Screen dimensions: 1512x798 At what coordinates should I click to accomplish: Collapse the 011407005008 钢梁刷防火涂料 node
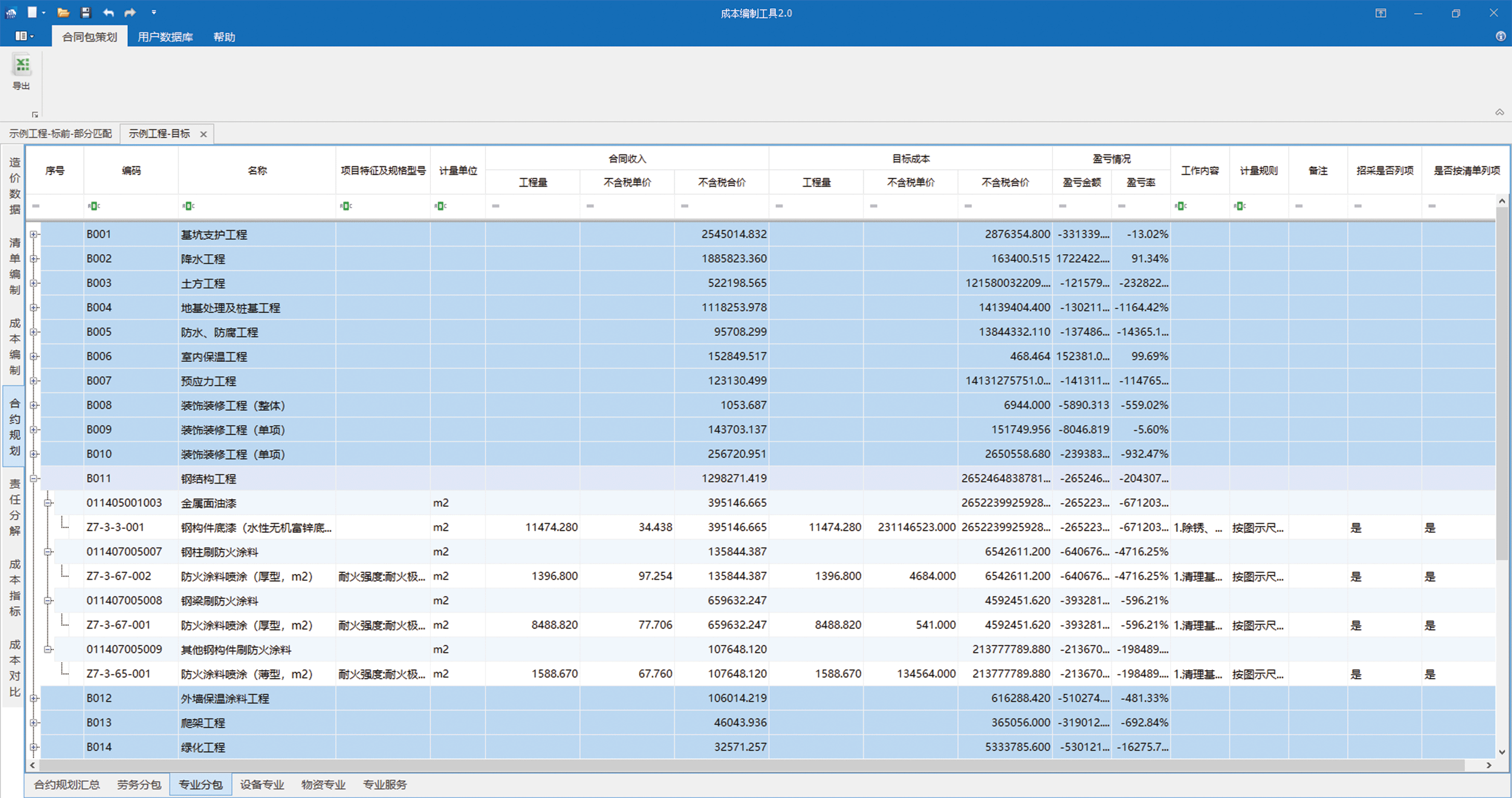48,600
